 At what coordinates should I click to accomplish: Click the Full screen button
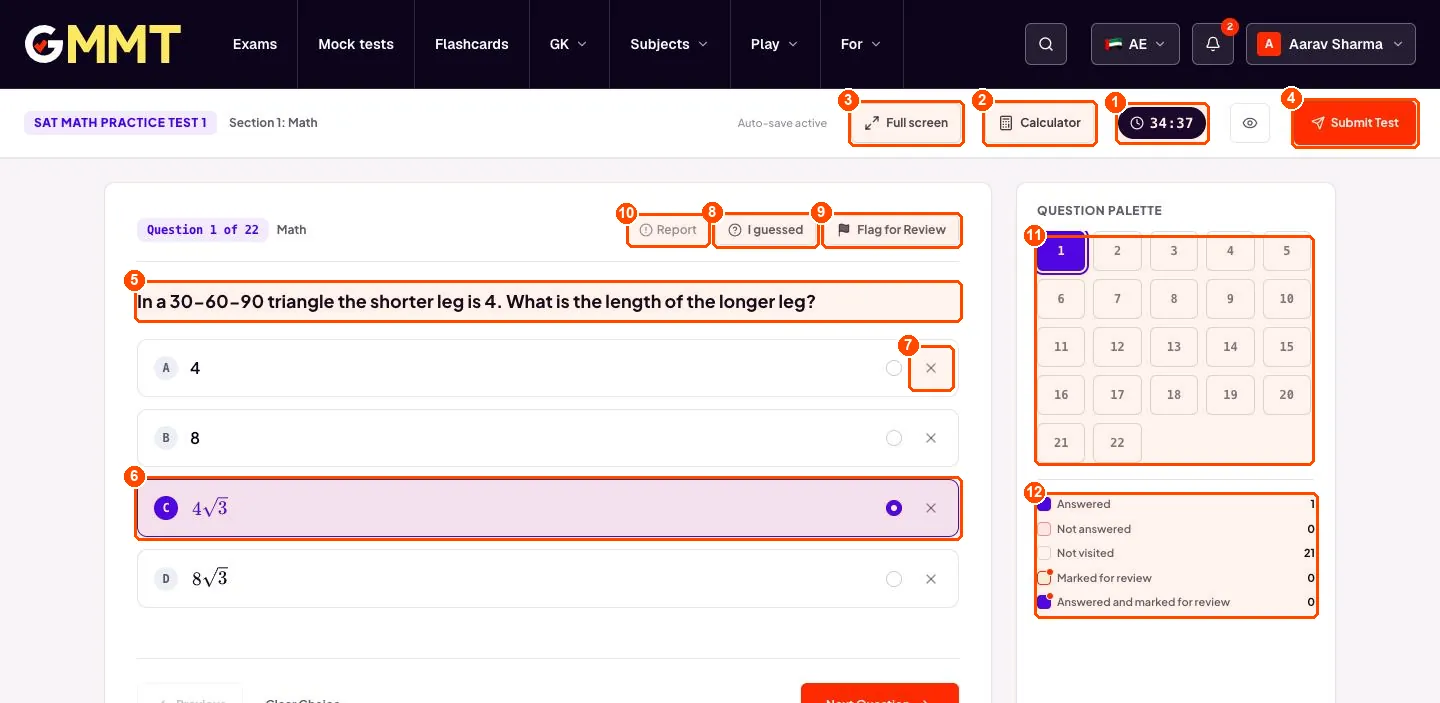(x=906, y=123)
